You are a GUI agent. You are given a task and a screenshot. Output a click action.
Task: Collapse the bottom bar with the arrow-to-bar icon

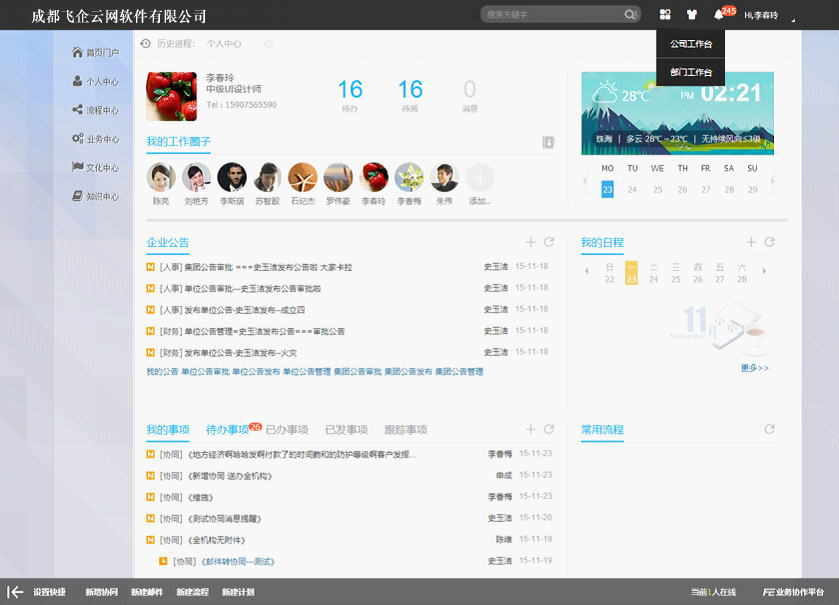(x=16, y=592)
